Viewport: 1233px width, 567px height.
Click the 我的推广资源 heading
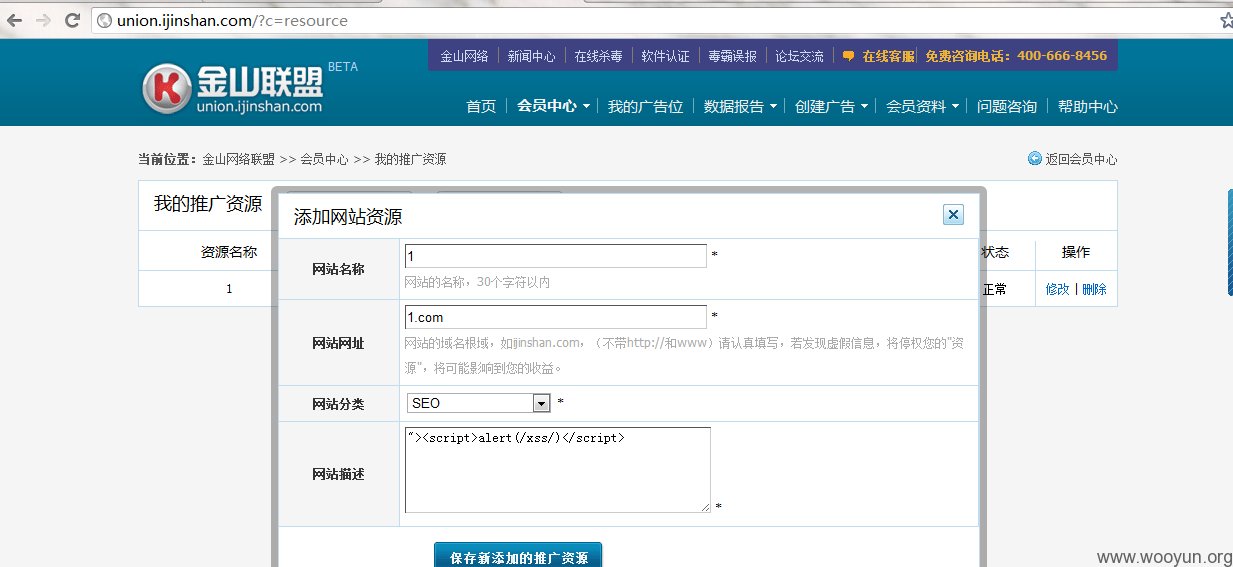(x=207, y=204)
